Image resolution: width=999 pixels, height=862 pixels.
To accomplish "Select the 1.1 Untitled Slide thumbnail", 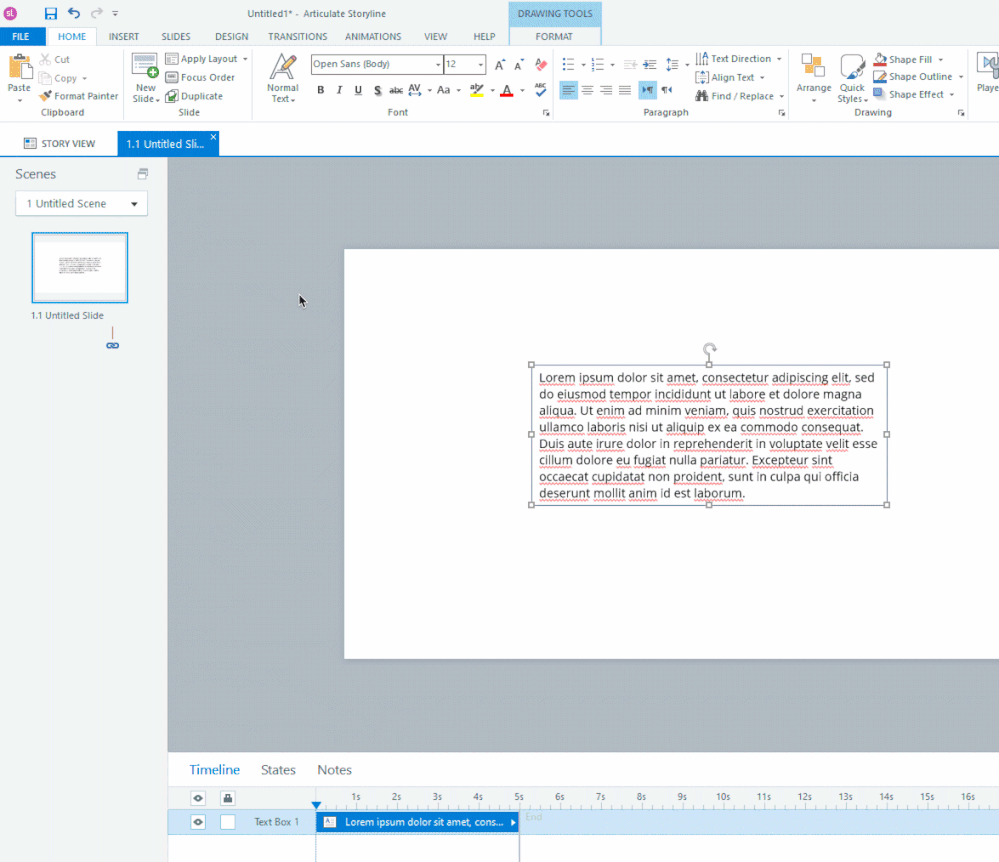I will [80, 267].
